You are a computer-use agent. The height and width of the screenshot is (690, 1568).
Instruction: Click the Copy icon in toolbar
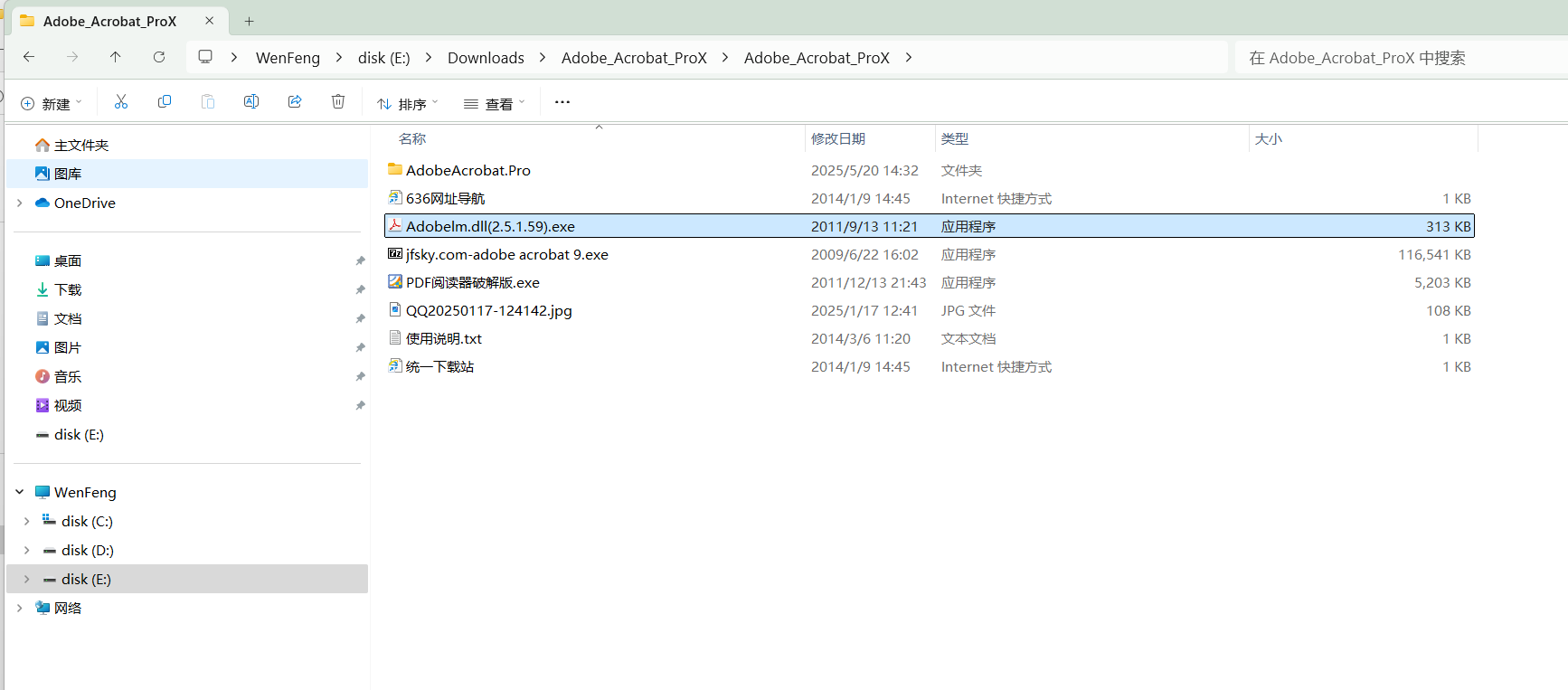point(165,102)
